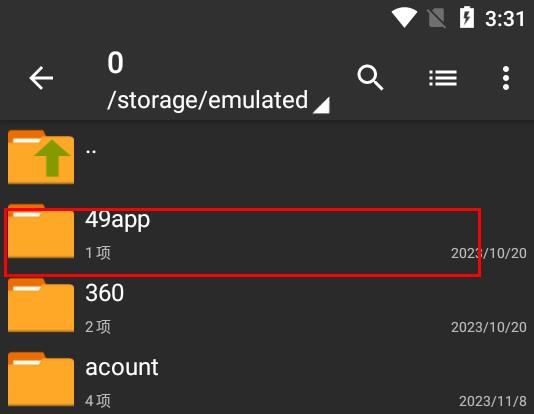The image size is (534, 414).
Task: Open the search magnifier icon
Action: click(370, 78)
